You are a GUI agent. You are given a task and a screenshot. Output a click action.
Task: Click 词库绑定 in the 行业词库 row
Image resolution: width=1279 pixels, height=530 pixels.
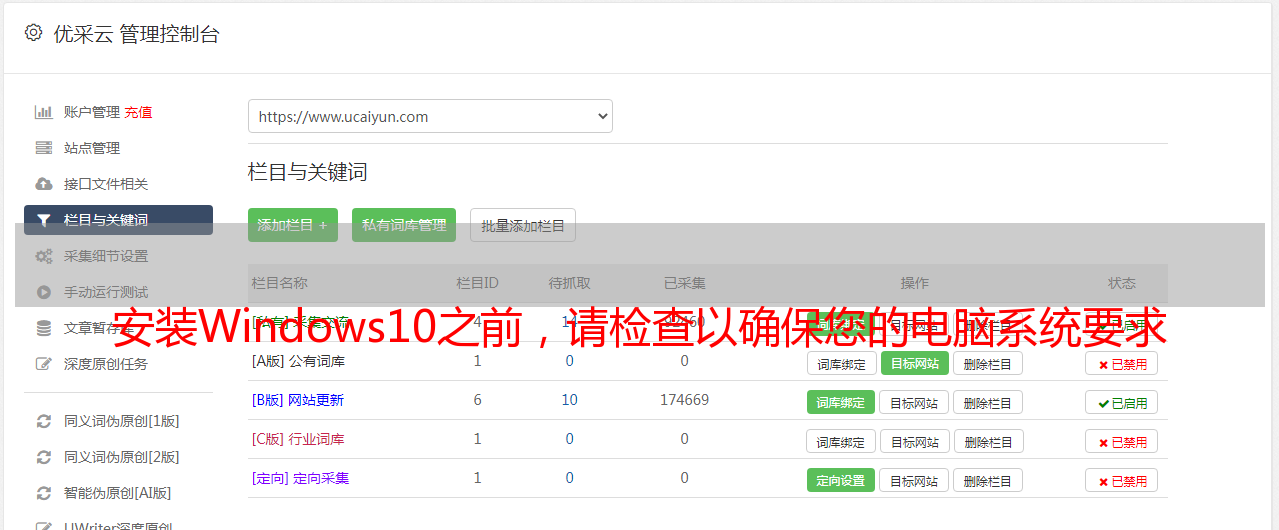[841, 441]
